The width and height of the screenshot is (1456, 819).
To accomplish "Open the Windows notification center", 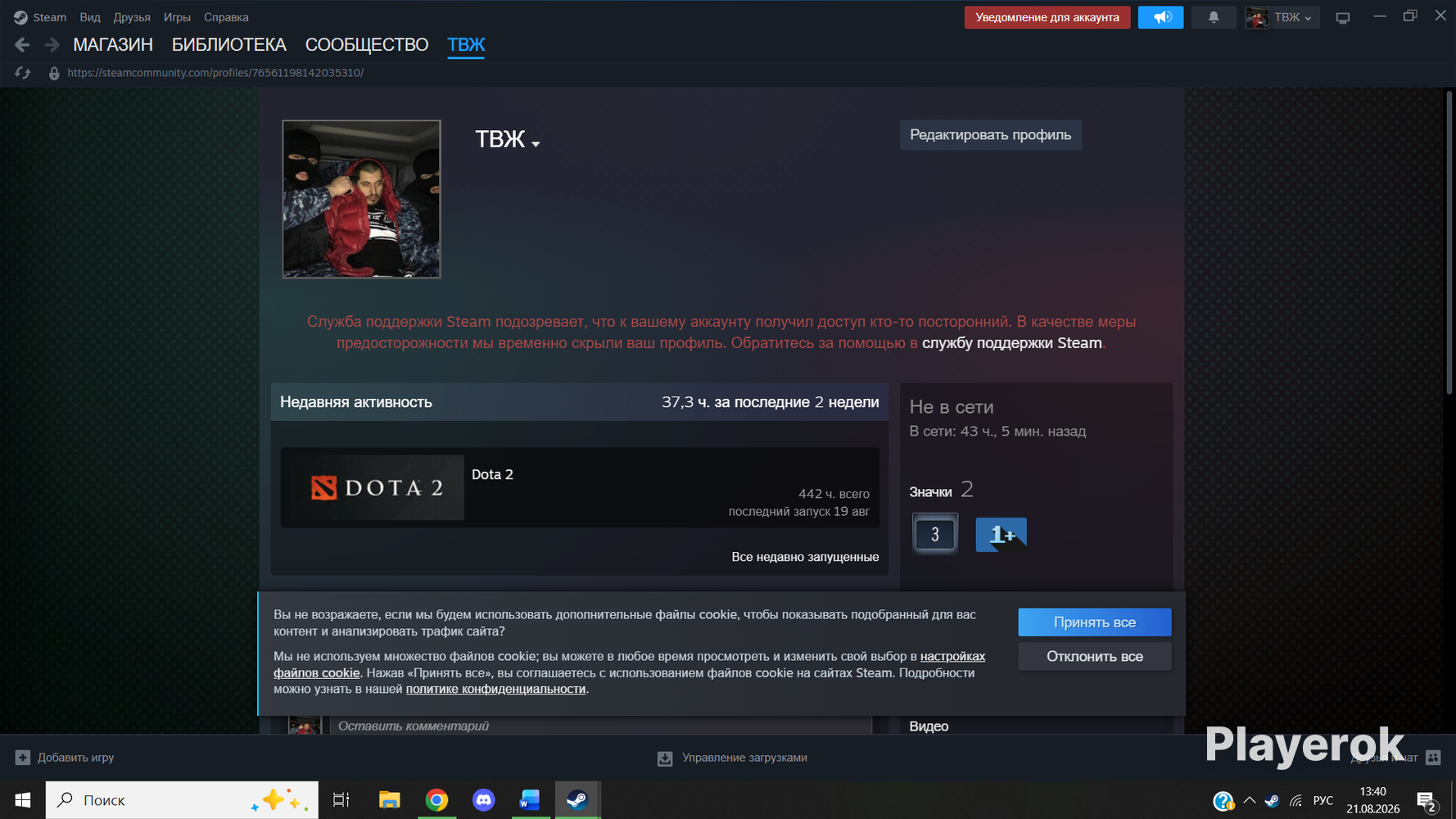I will pyautogui.click(x=1427, y=801).
